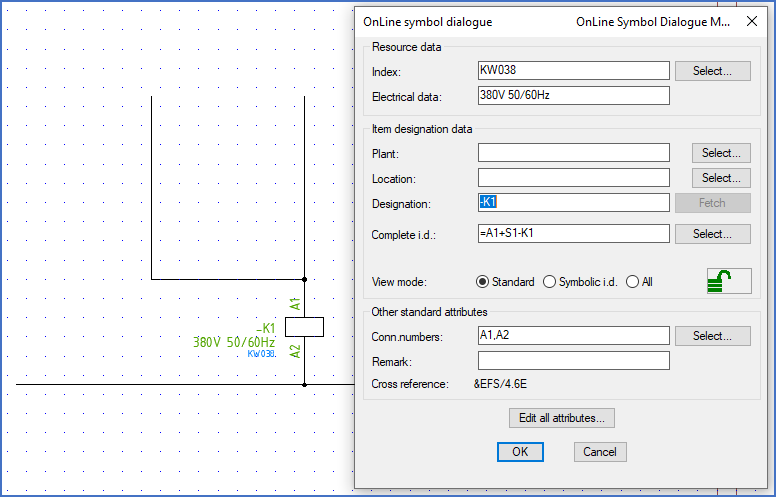Click the 380V 50/60Hz label on schematic

tap(234, 342)
